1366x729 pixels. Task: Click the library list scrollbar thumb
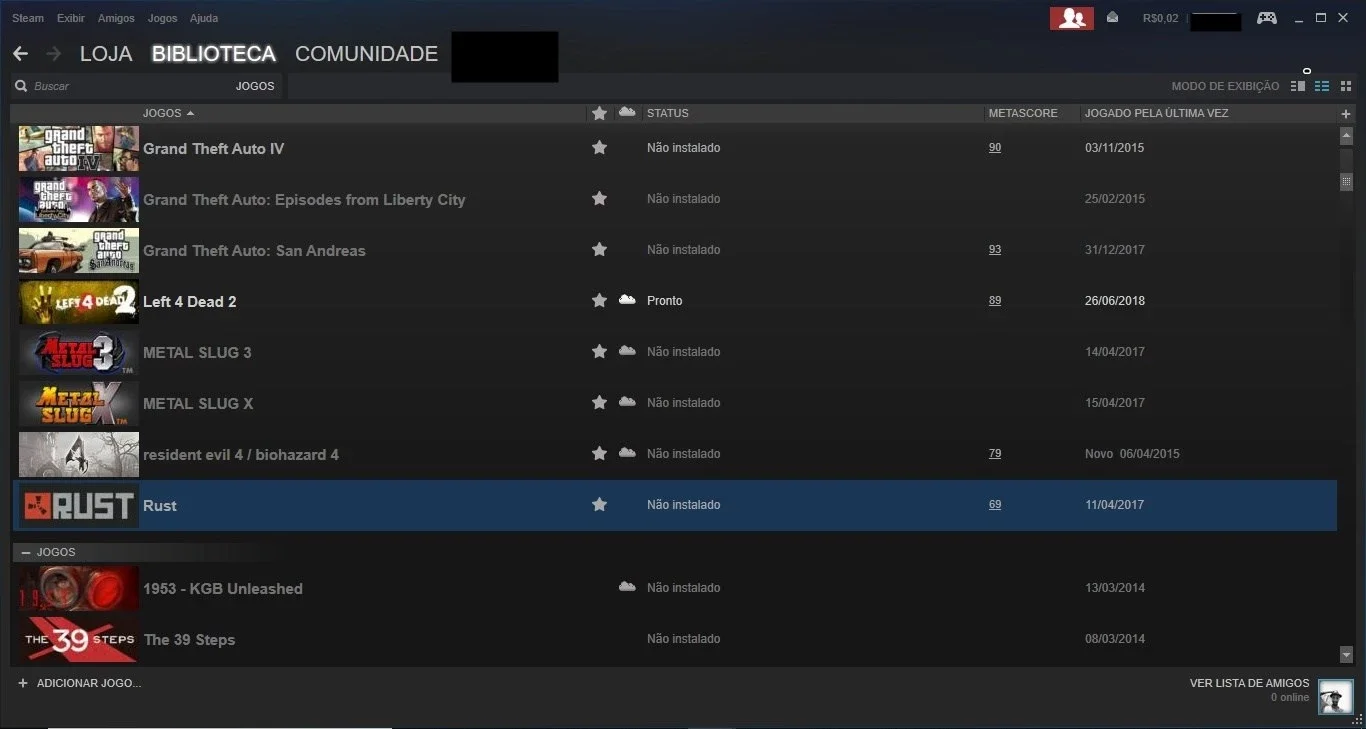click(x=1346, y=182)
